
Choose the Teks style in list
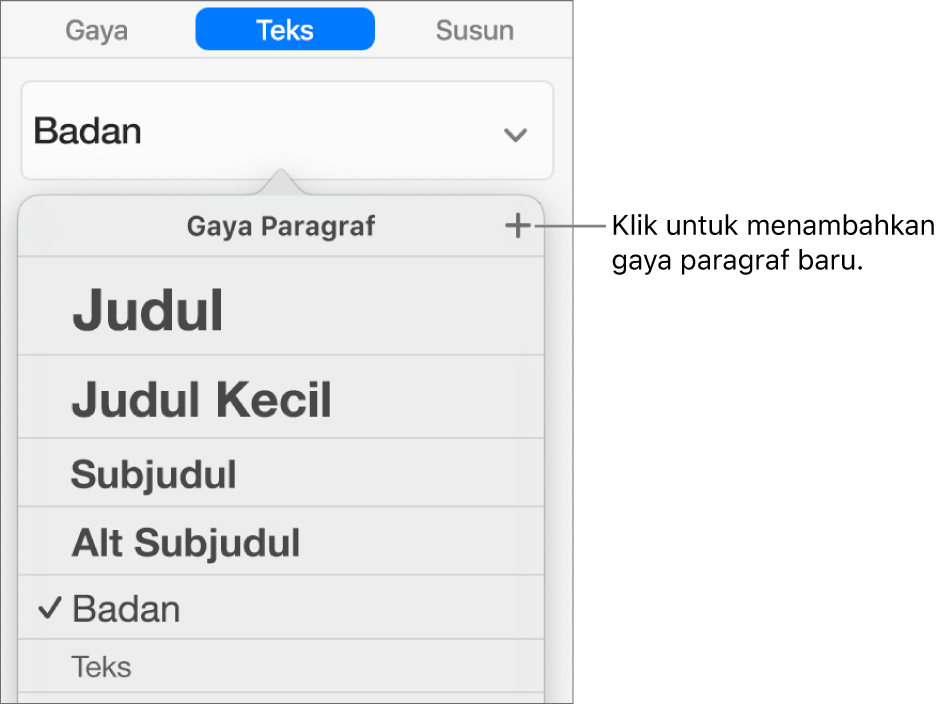(x=281, y=666)
